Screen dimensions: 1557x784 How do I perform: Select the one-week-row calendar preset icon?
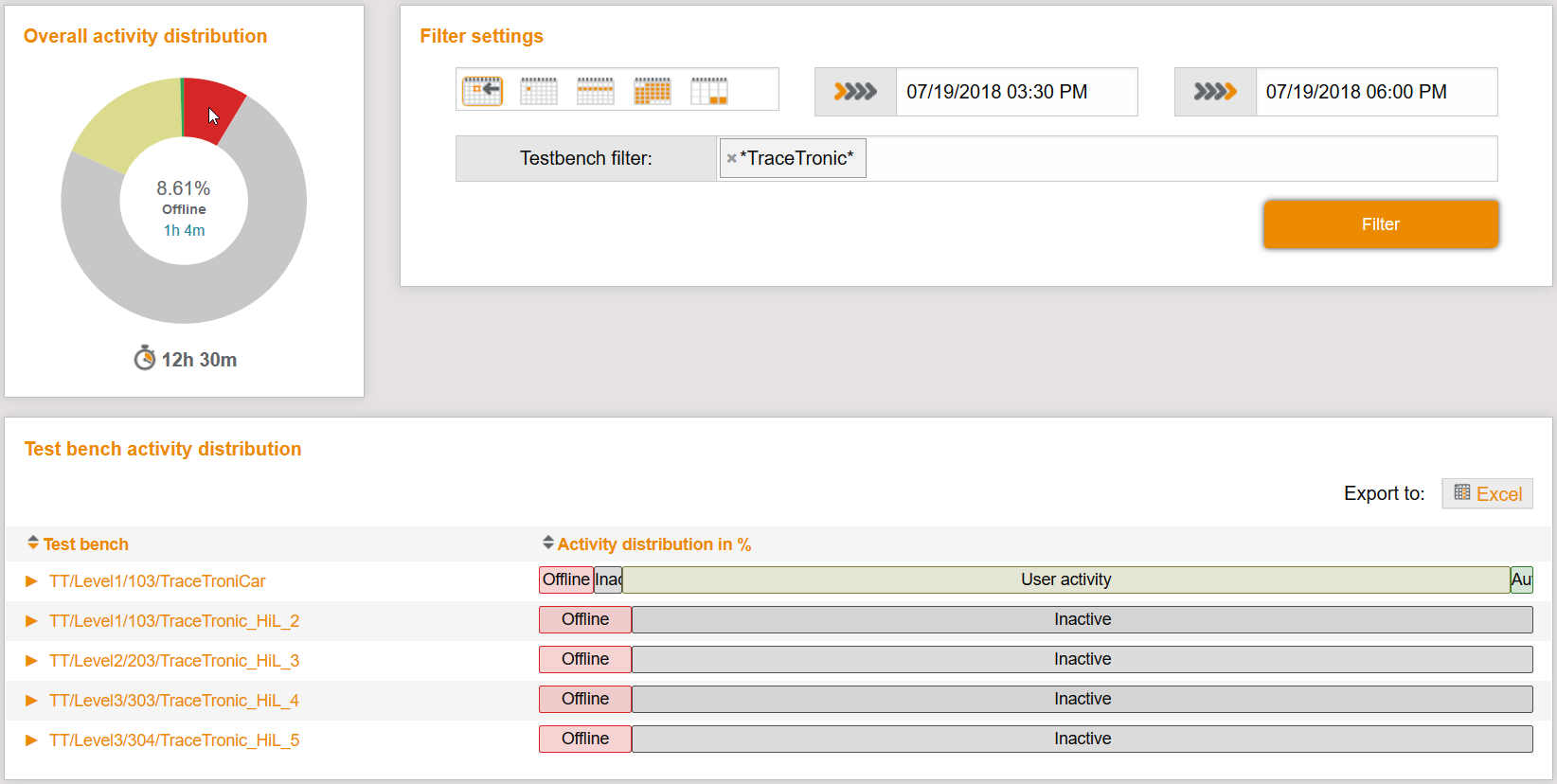click(x=596, y=92)
